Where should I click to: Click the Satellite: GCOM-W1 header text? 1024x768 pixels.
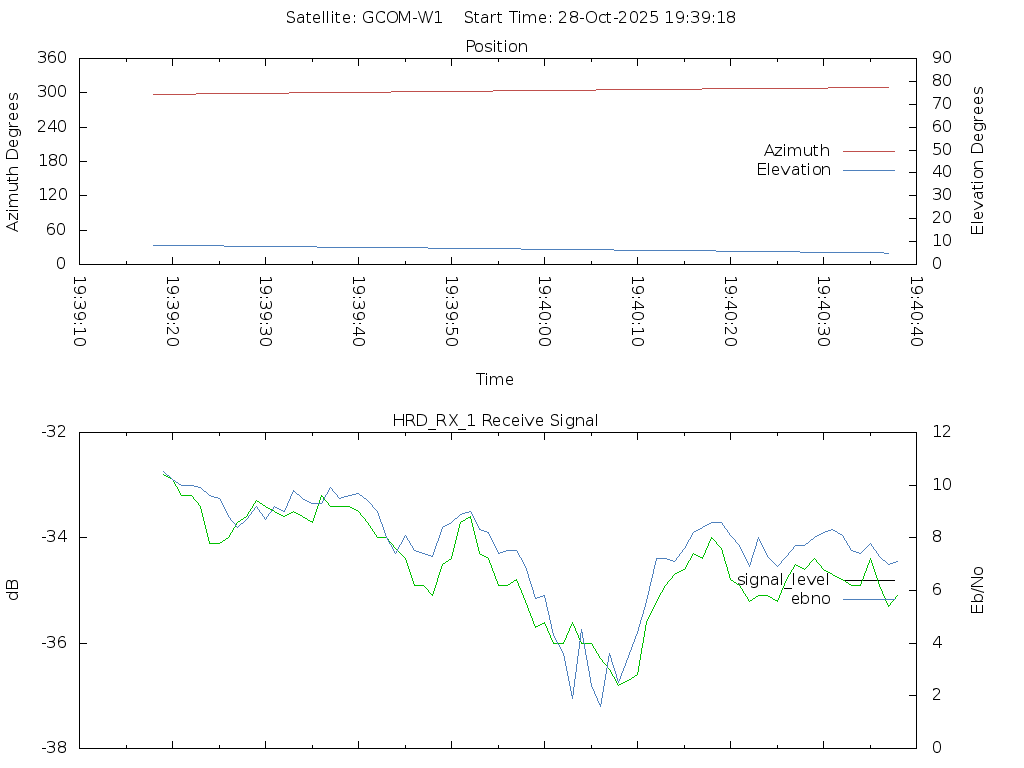click(x=364, y=18)
